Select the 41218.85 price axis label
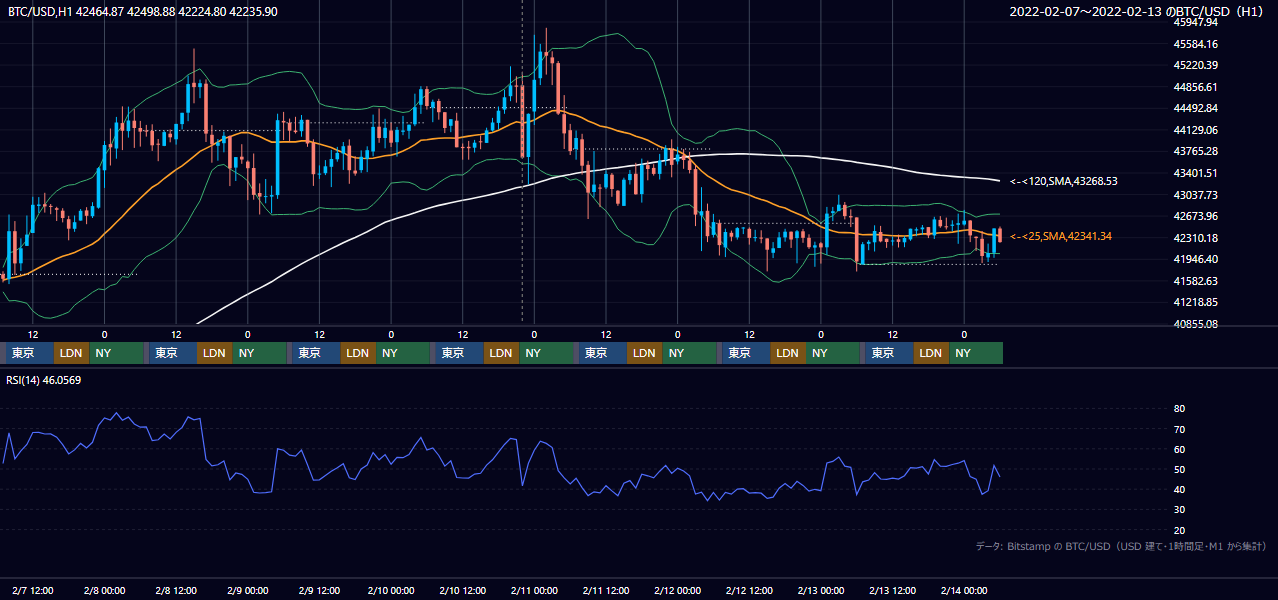This screenshot has width=1278, height=600. pyautogui.click(x=1196, y=302)
